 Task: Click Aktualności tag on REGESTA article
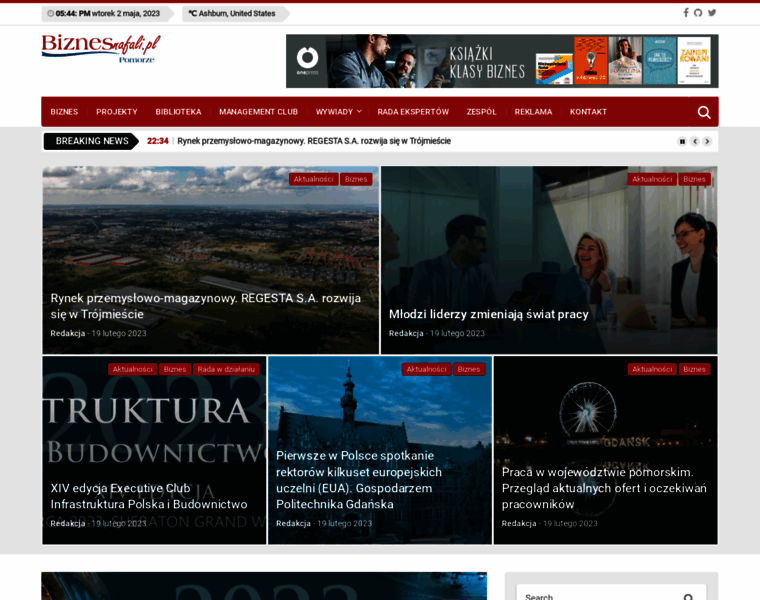tap(314, 179)
